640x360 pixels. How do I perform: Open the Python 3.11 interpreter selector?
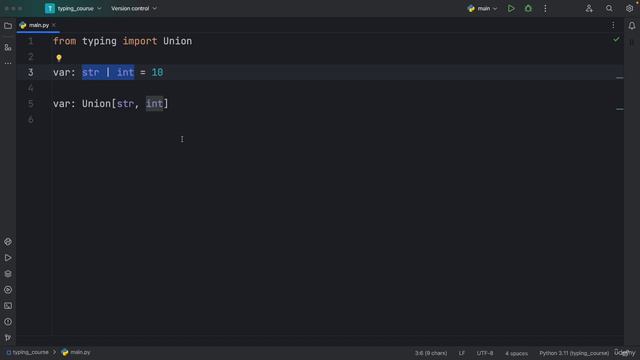pos(574,353)
